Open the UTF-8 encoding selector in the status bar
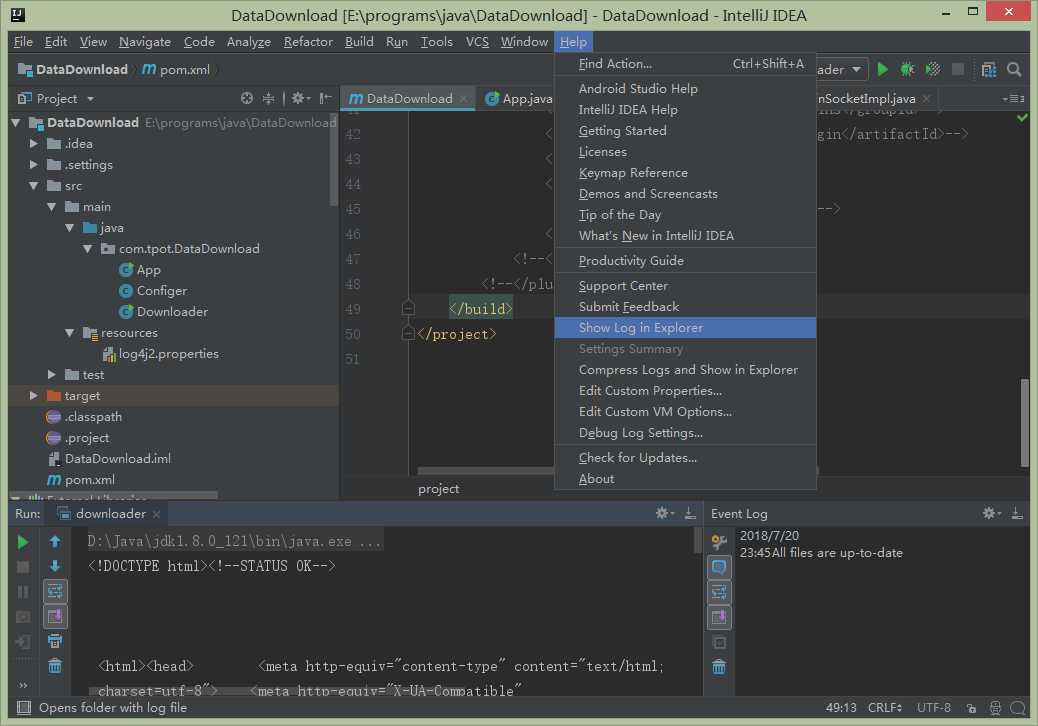This screenshot has height=726, width=1038. click(x=933, y=708)
